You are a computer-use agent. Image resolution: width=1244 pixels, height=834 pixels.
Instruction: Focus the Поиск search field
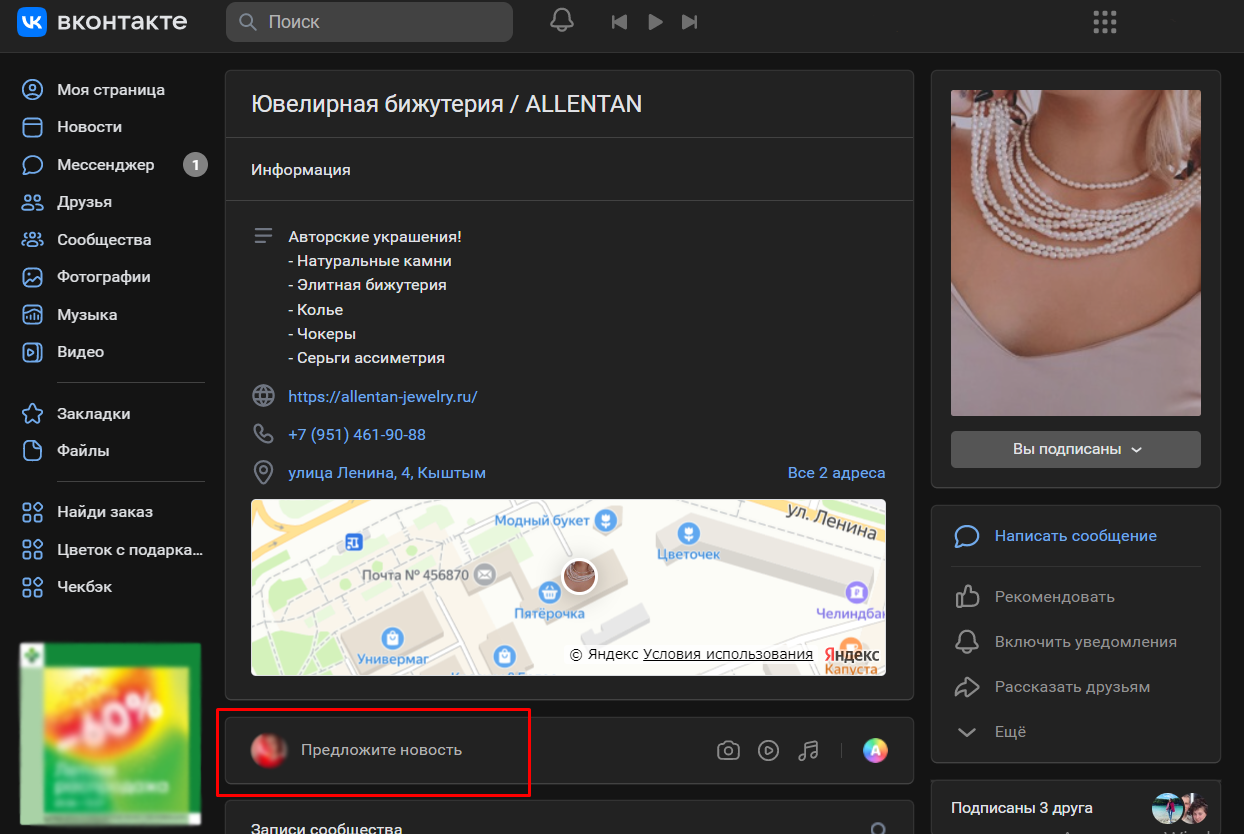[x=369, y=22]
